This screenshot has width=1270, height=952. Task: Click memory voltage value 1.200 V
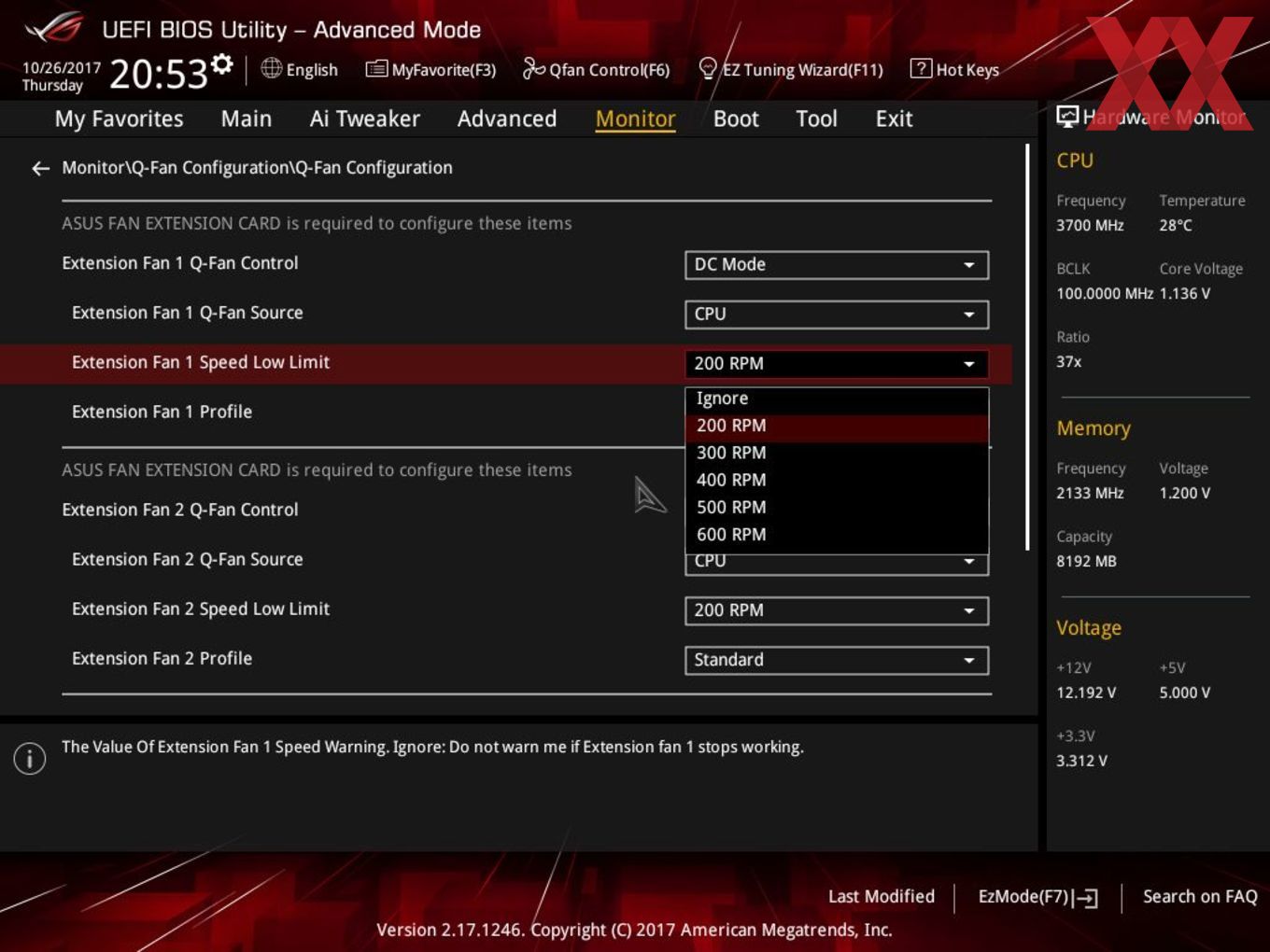pos(1185,493)
